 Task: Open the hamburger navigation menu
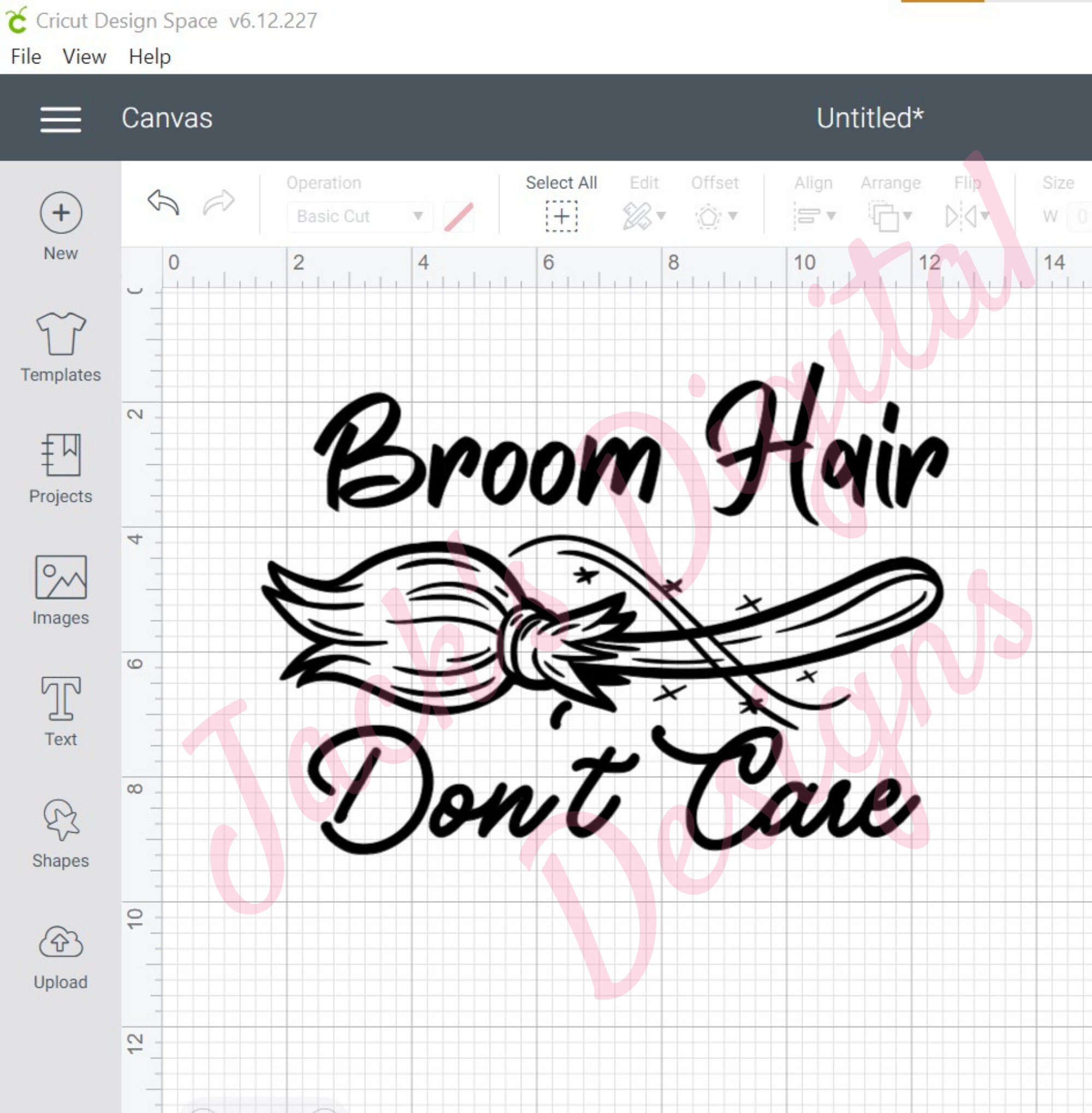pos(61,119)
